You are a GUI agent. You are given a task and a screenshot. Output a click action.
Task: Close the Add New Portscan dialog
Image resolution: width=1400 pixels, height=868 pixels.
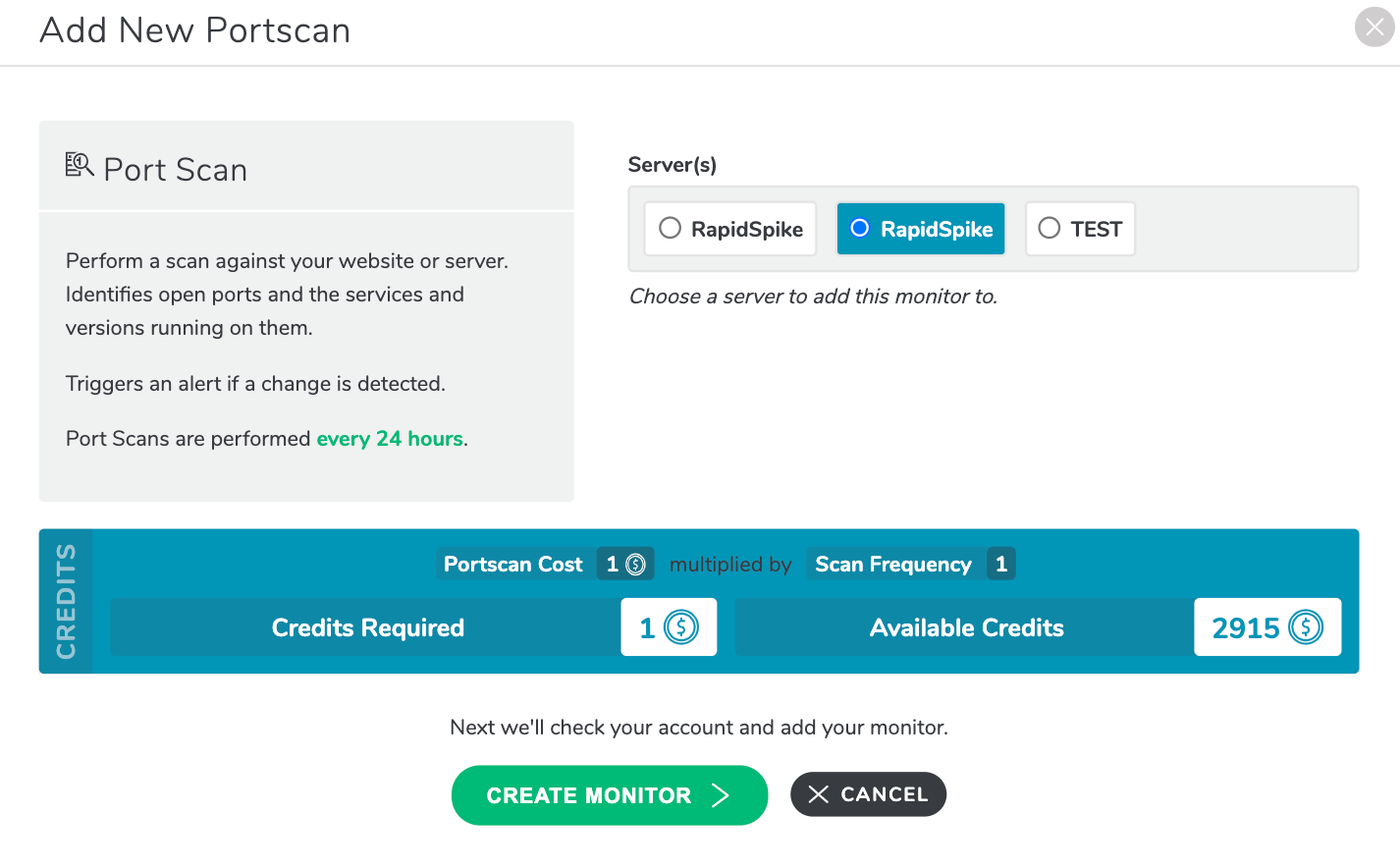[x=1374, y=27]
